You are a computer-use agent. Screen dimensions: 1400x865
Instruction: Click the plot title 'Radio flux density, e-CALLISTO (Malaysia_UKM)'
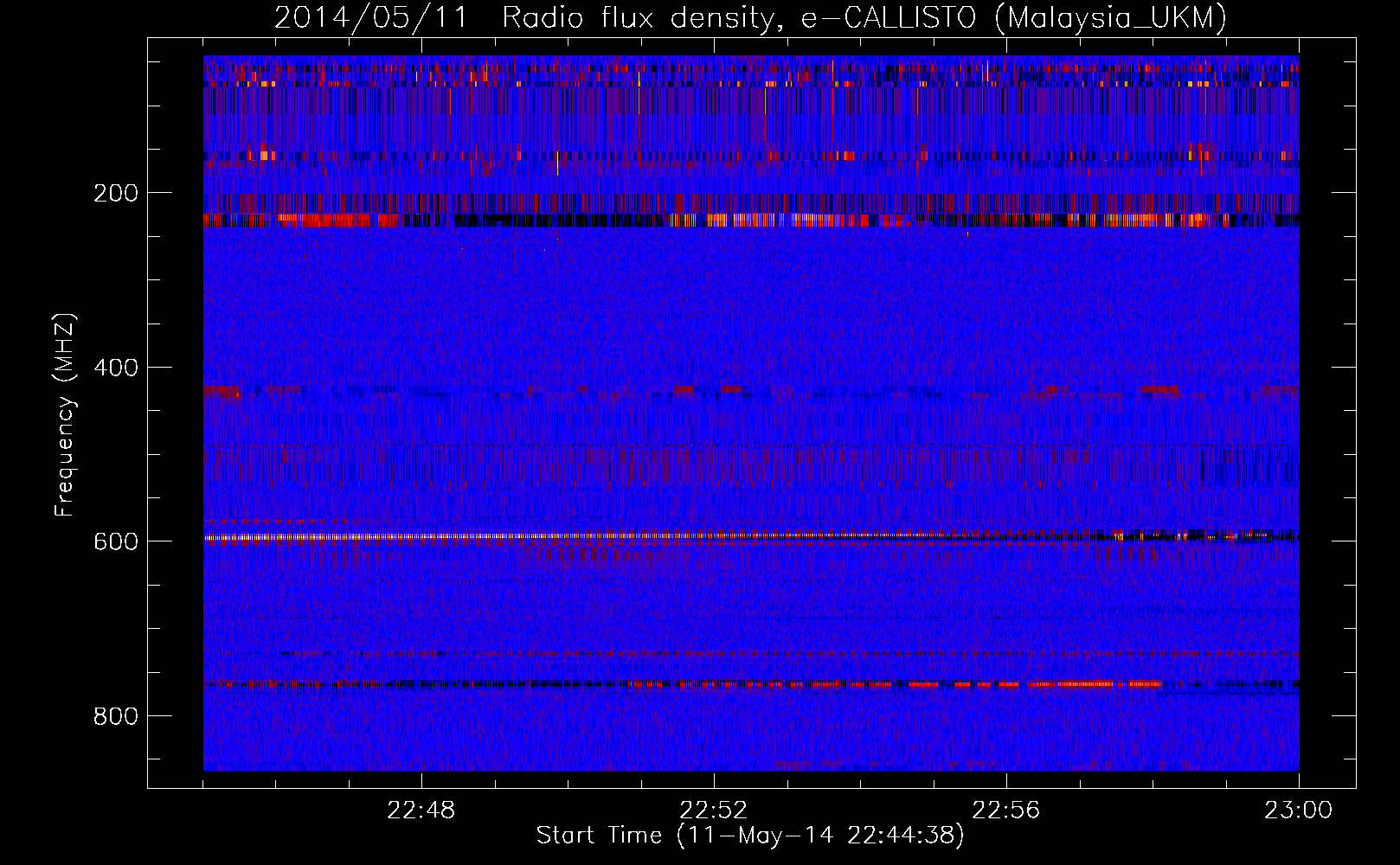864,18
